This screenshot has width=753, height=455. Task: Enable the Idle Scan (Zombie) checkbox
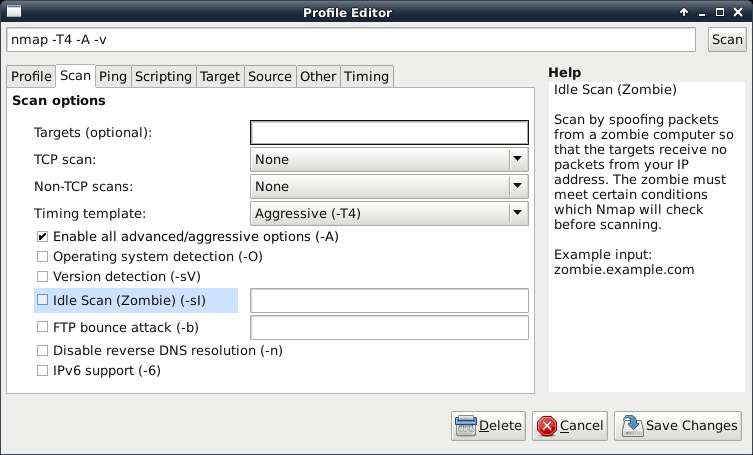42,300
